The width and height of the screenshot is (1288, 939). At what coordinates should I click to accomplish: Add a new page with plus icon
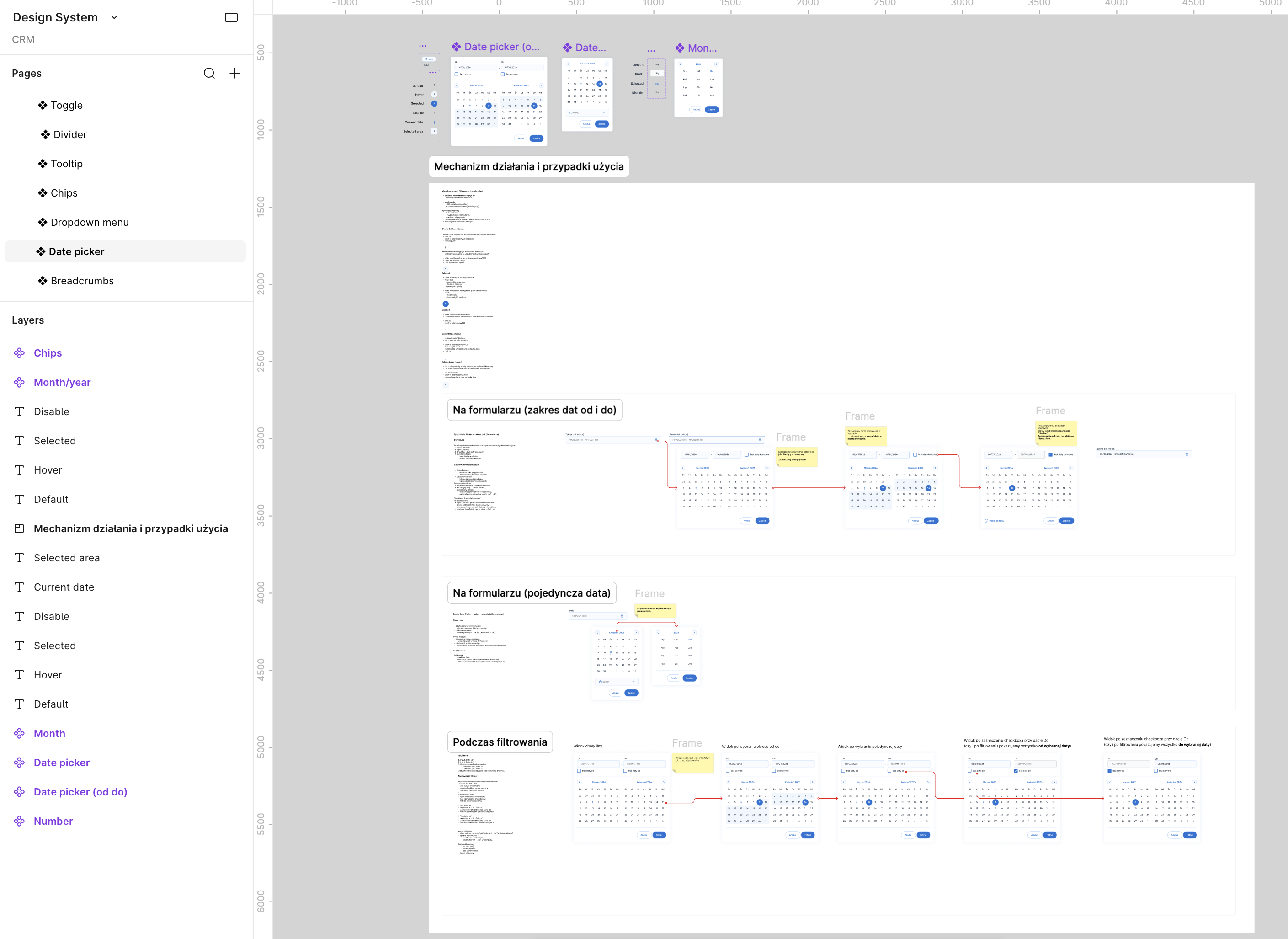234,73
